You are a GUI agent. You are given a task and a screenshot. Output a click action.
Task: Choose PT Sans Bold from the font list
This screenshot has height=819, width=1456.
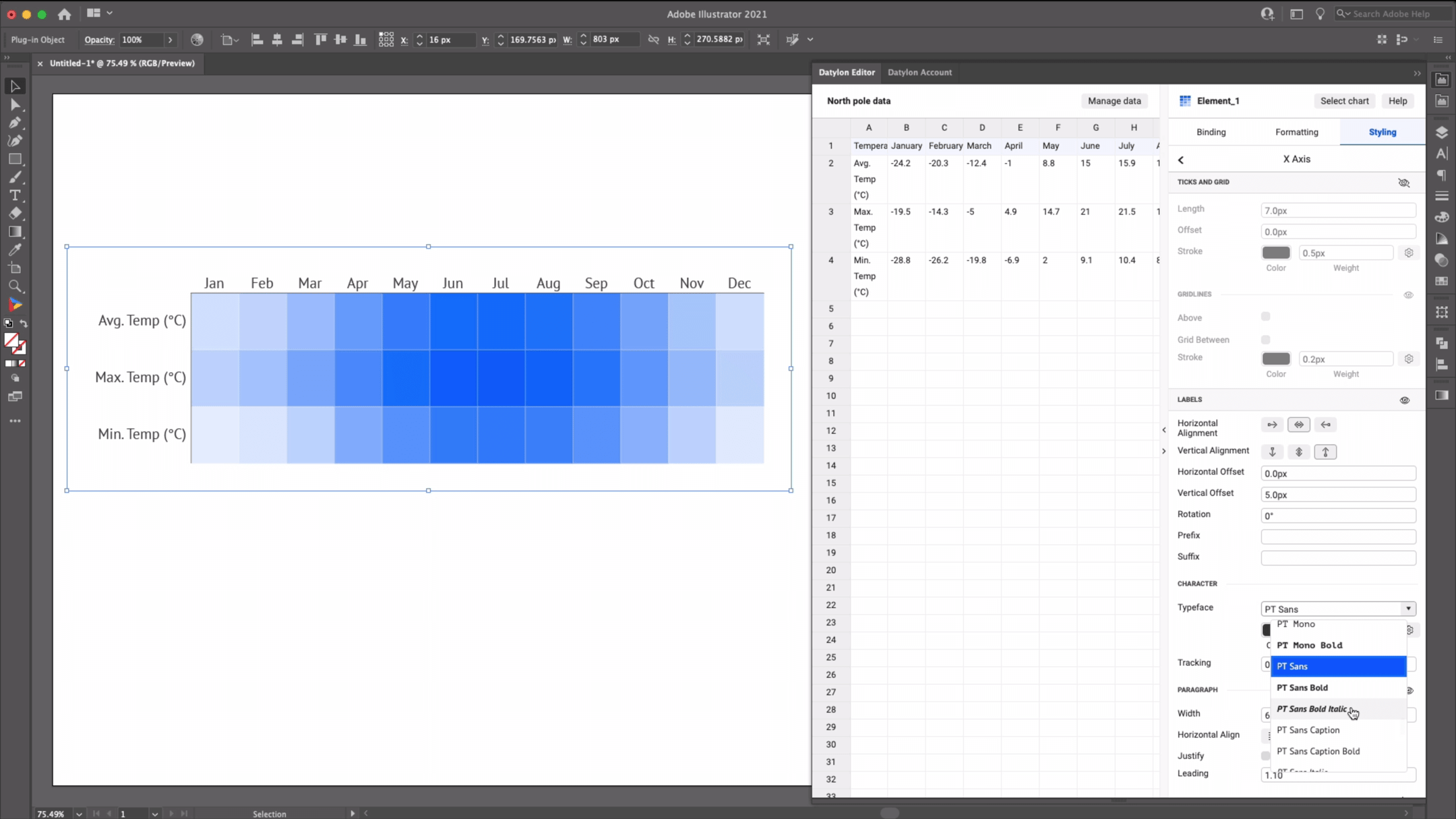click(x=1302, y=688)
